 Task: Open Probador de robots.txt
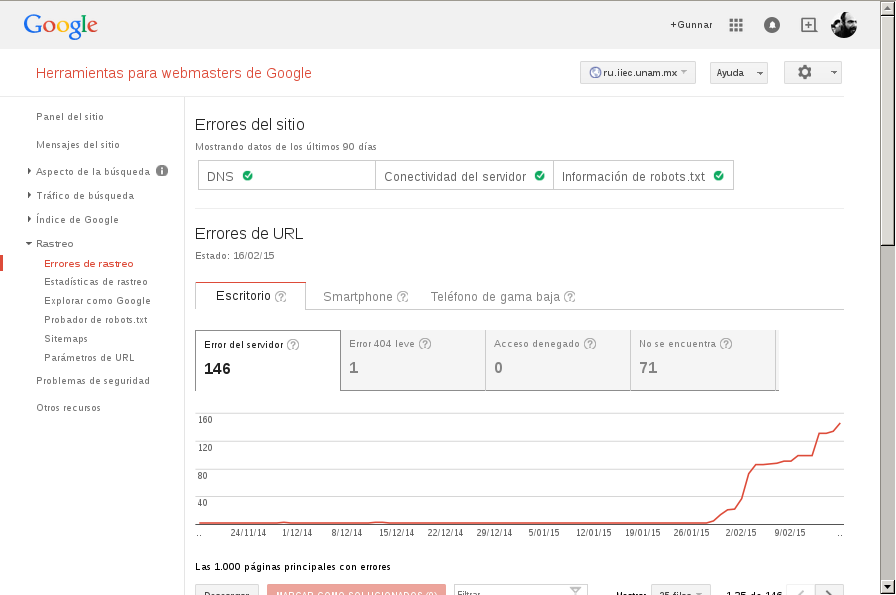(x=96, y=320)
